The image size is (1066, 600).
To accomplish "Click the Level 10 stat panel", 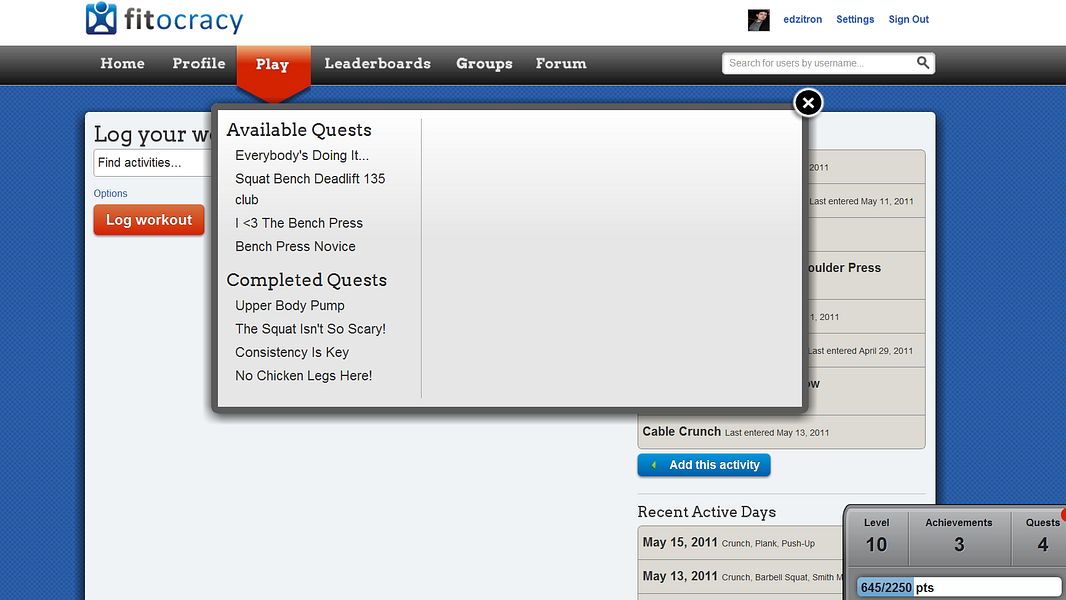I will coord(876,536).
